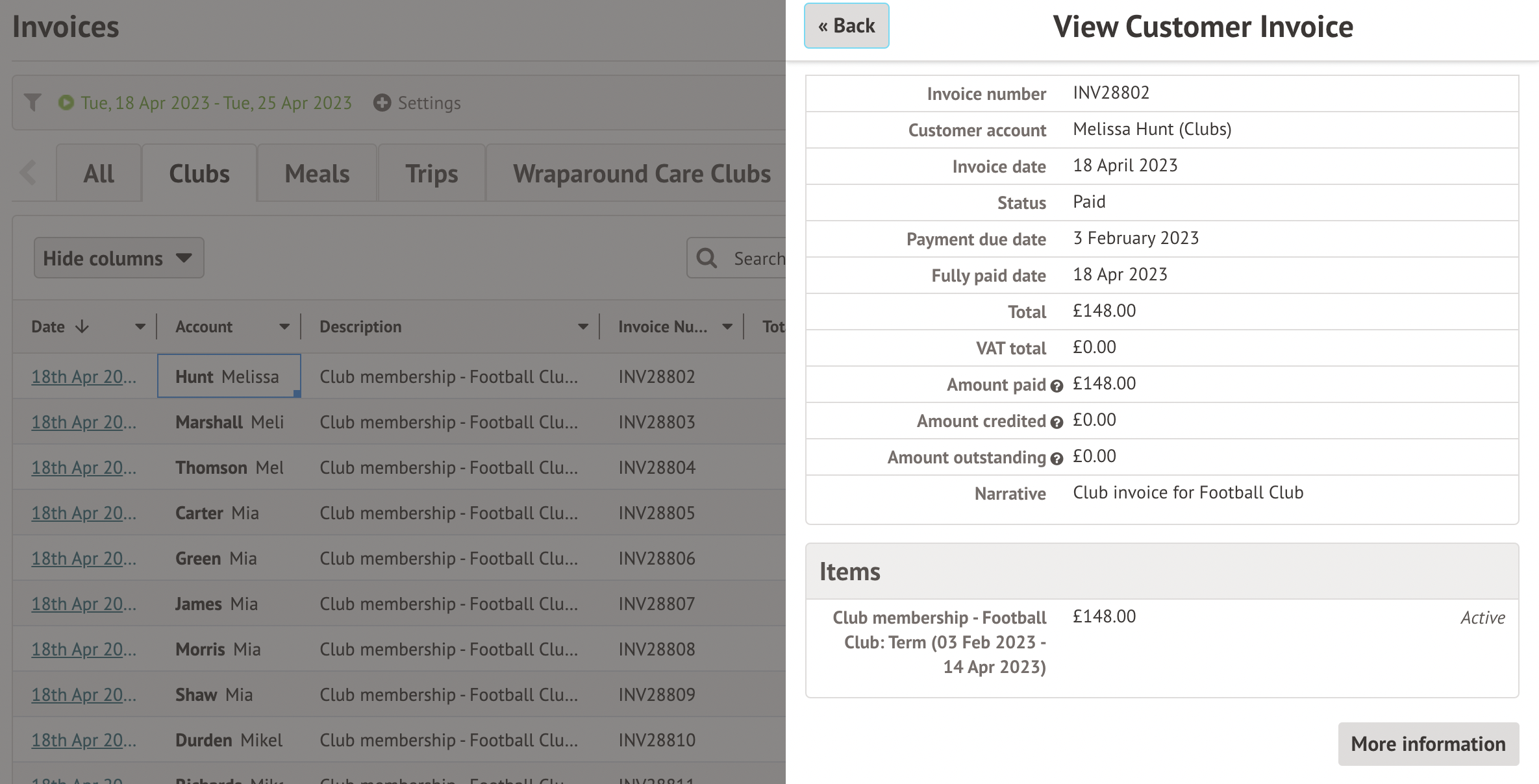Click the Amount outstanding help icon
The height and width of the screenshot is (784, 1539).
tap(1057, 459)
